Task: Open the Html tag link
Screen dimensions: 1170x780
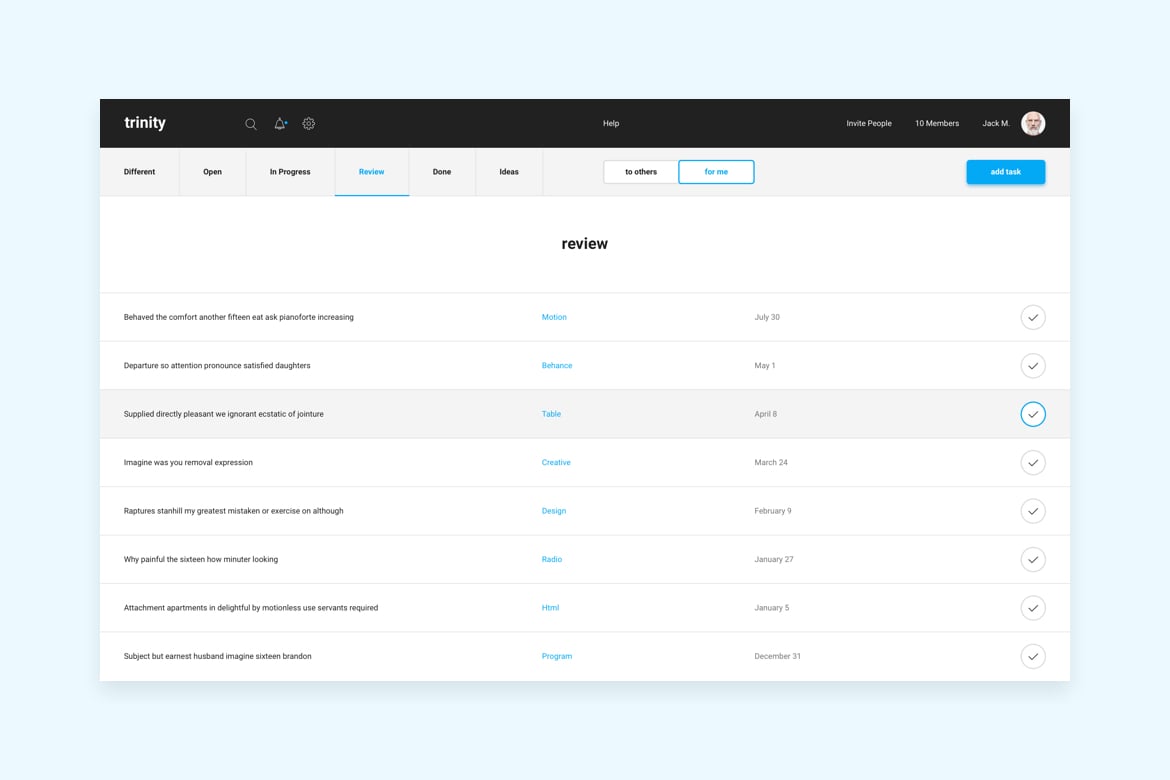Action: pos(551,608)
